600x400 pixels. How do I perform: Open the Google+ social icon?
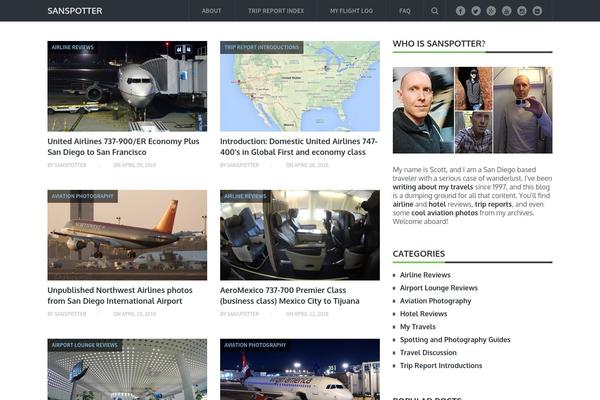point(491,11)
